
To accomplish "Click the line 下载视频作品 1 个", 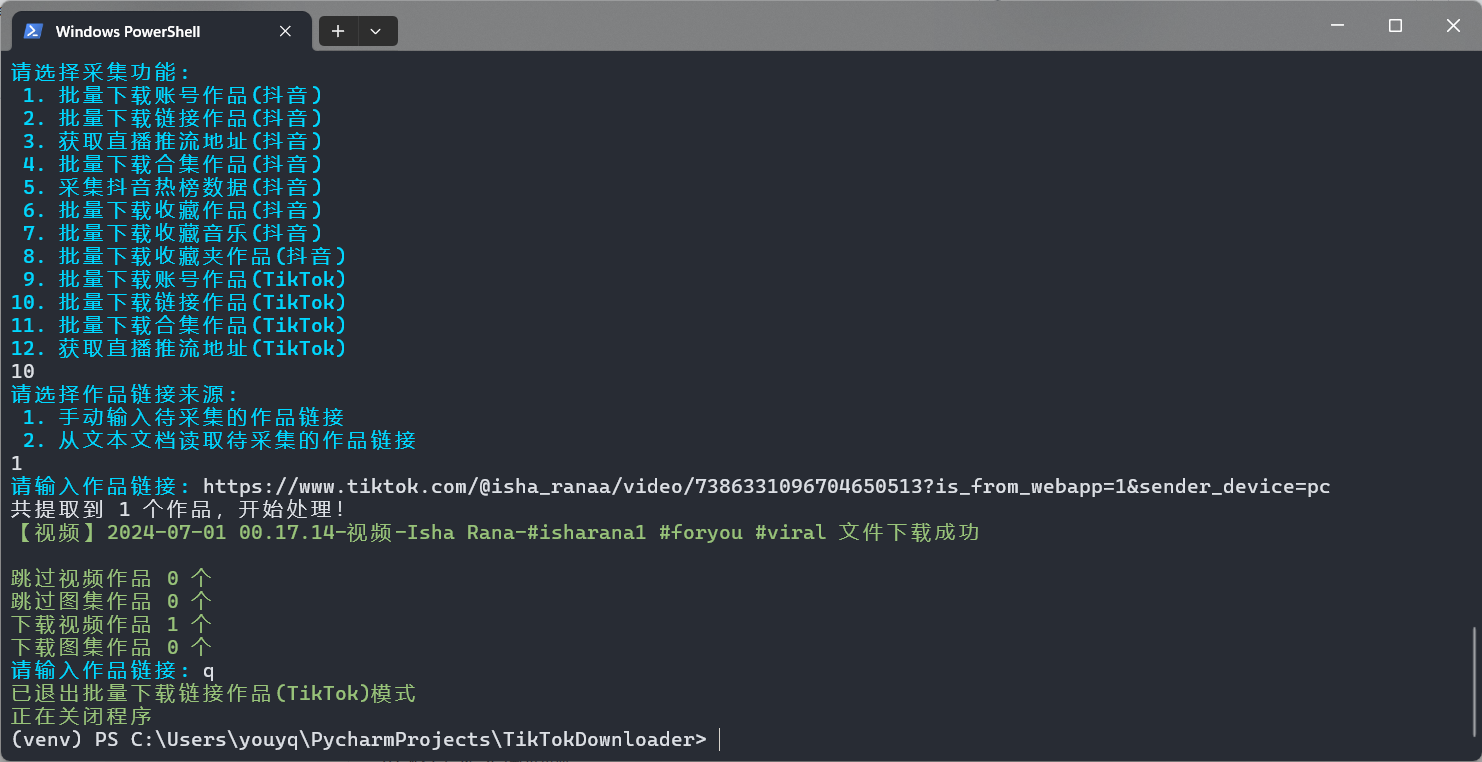I will (112, 624).
